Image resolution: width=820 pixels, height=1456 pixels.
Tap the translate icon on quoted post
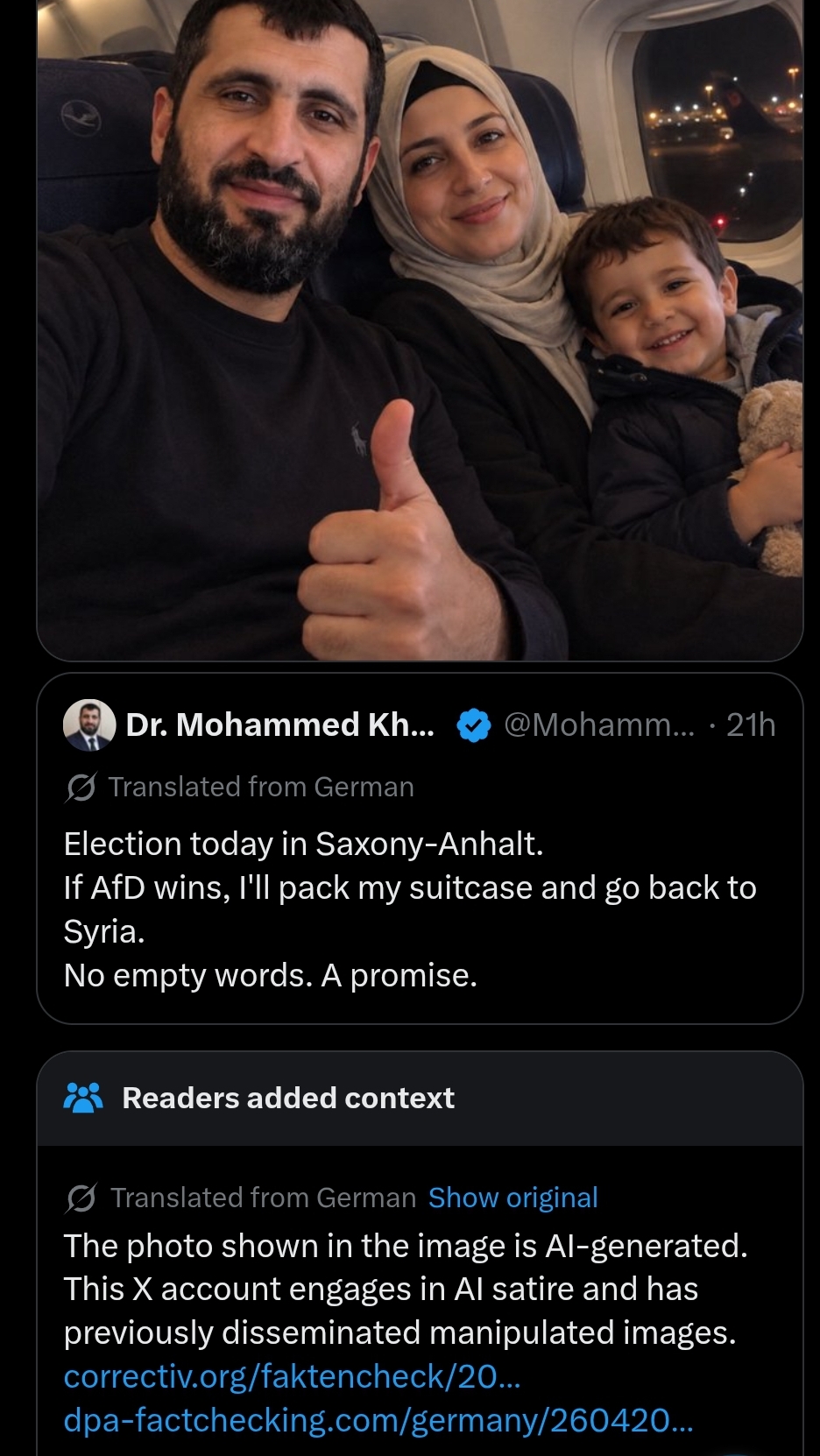81,788
